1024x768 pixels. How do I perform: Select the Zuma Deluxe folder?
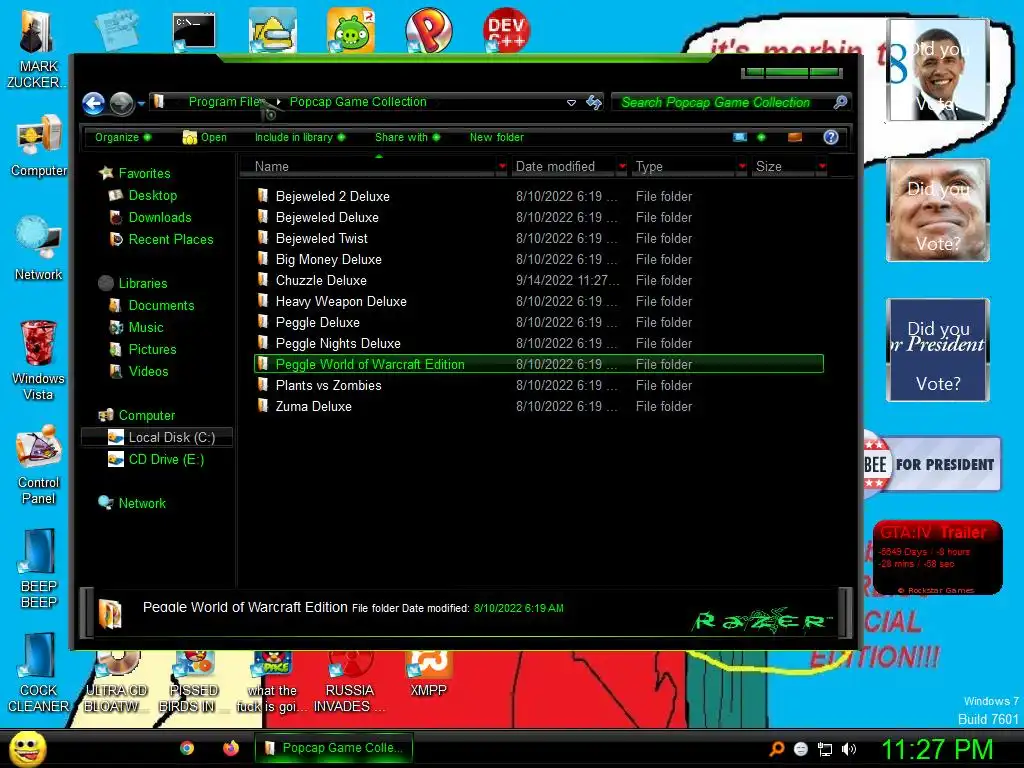tap(539, 406)
